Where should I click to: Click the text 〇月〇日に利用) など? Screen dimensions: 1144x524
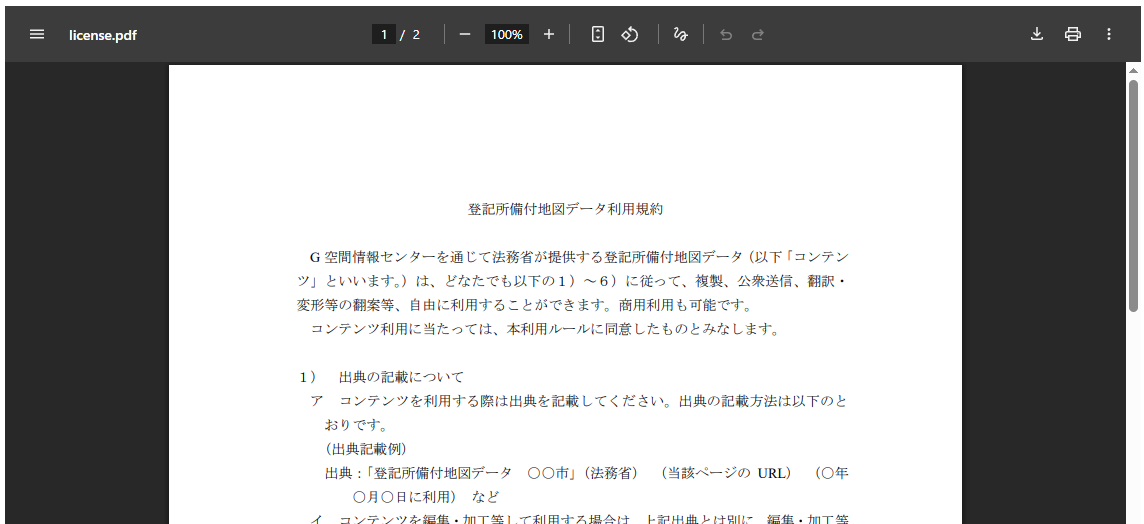[426, 497]
